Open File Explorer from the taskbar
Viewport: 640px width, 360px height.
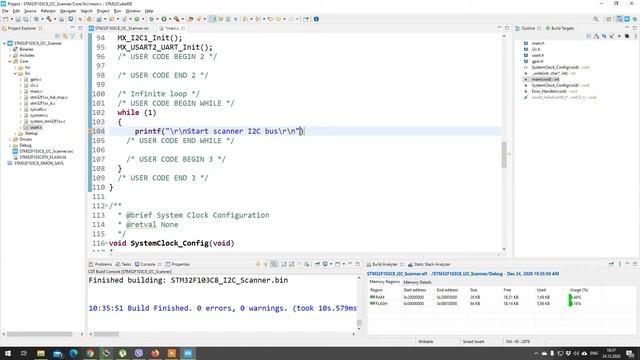click(x=41, y=353)
